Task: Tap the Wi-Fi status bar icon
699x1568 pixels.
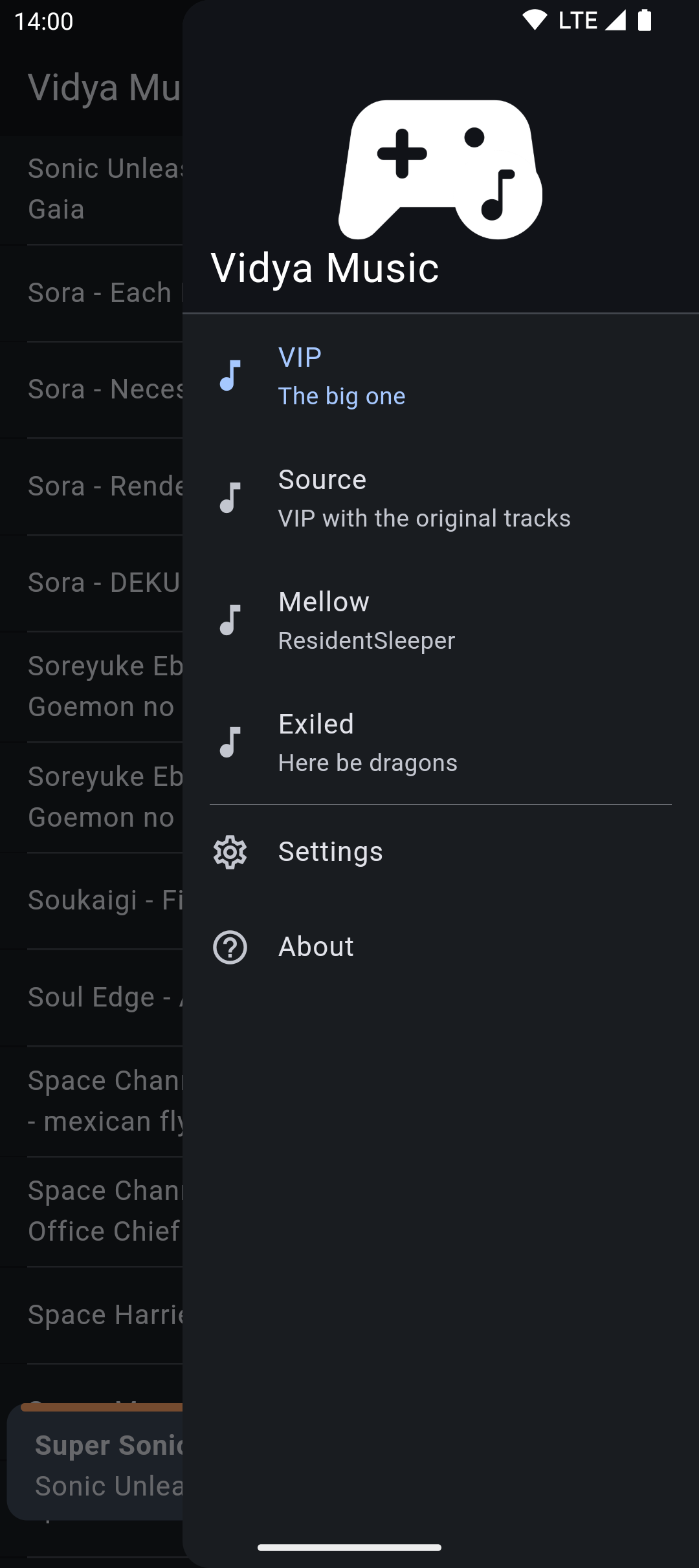Action: click(x=535, y=21)
